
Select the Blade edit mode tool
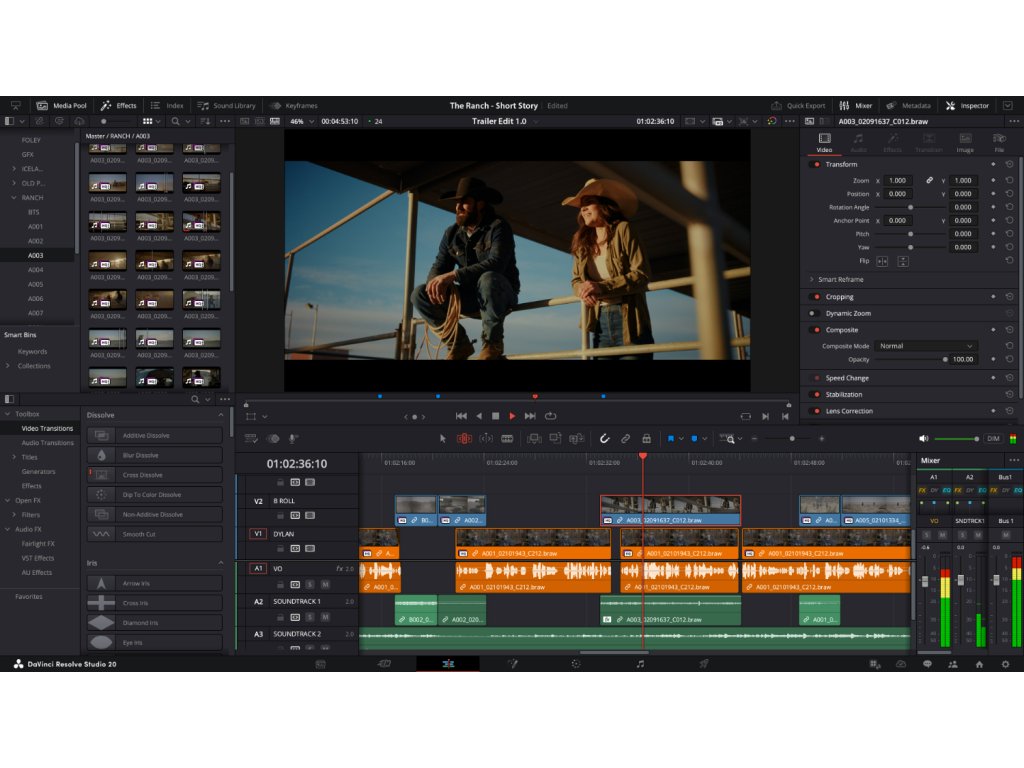pos(507,438)
